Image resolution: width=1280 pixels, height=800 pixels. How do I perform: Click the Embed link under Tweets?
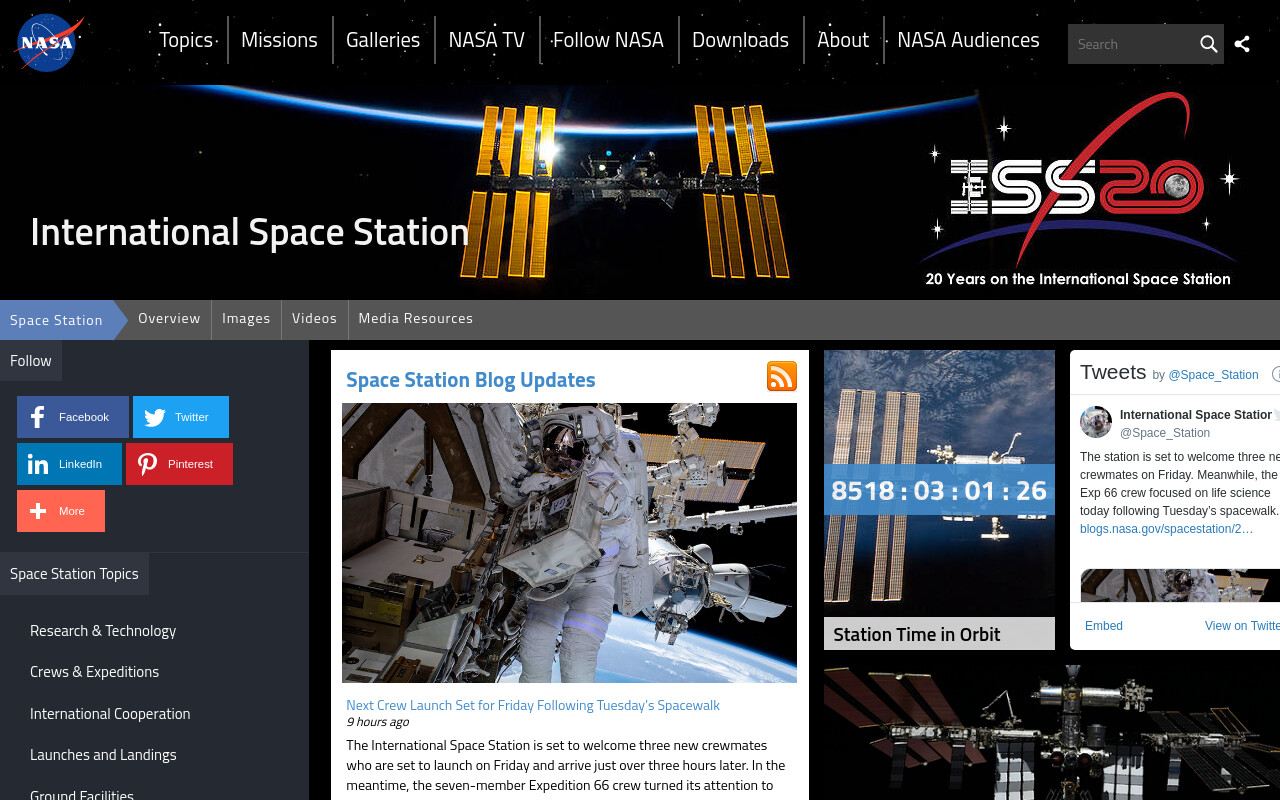(x=1104, y=626)
